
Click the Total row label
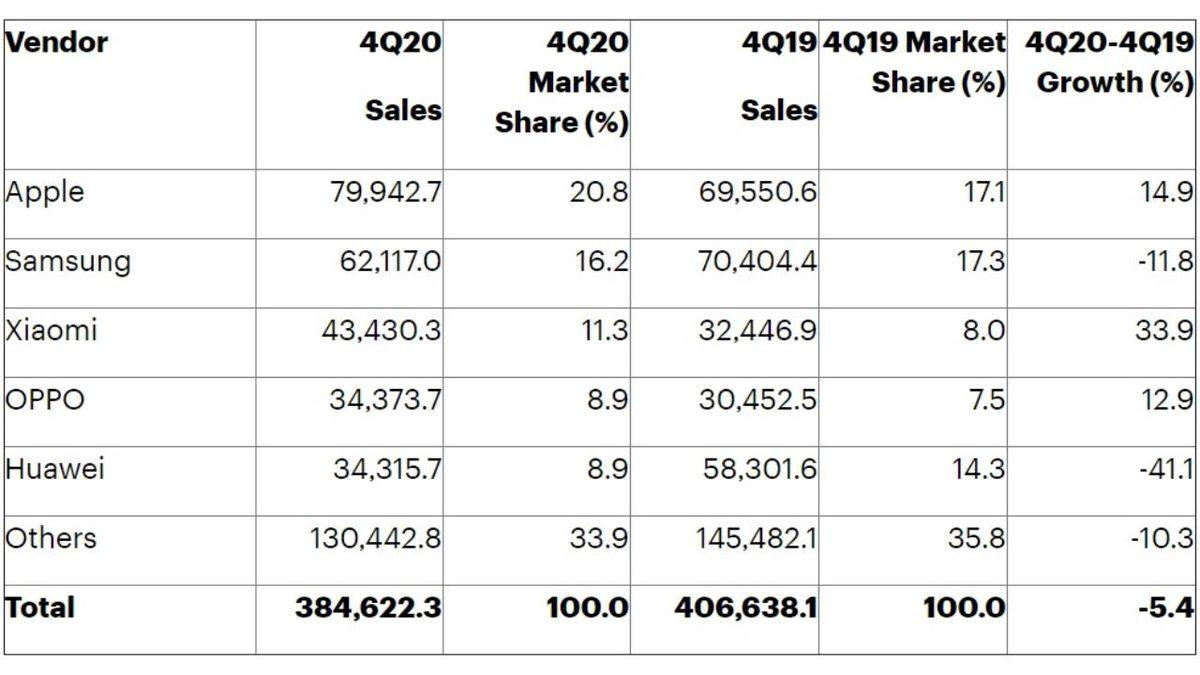point(40,607)
